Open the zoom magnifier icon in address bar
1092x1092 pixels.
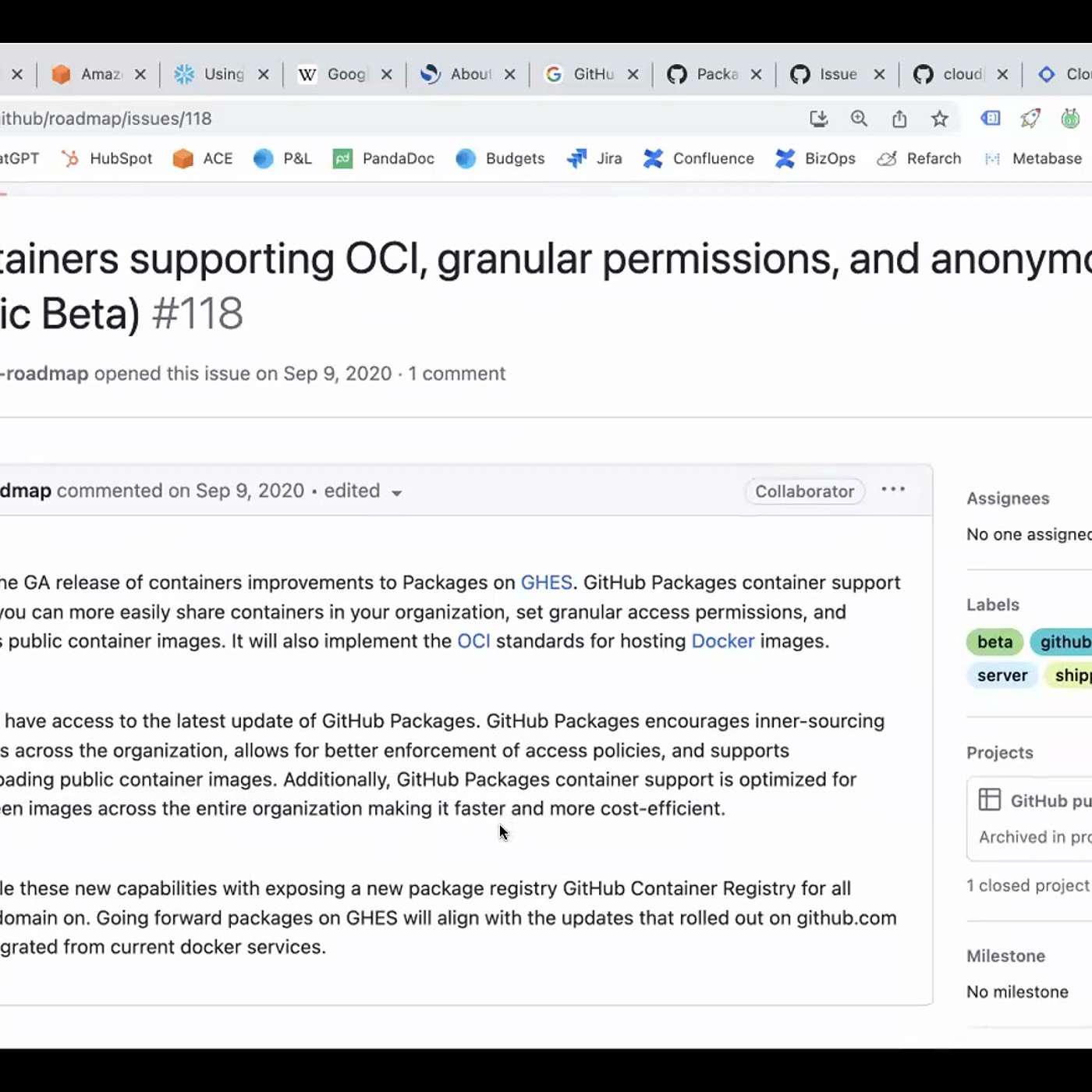(x=859, y=119)
